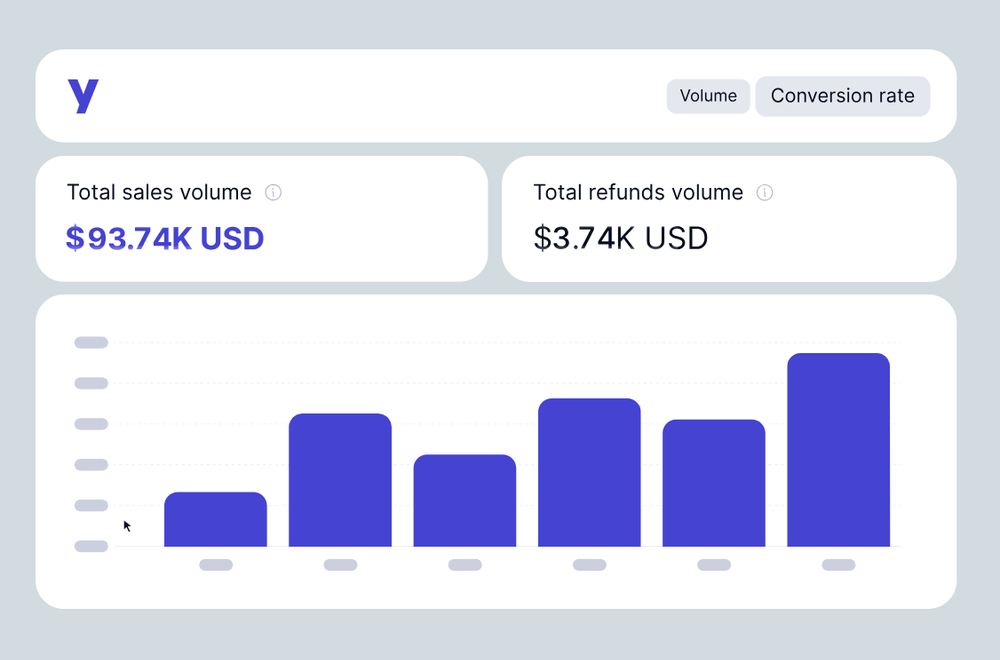Click the topmost y-axis label placeholder
Image resolution: width=1000 pixels, height=660 pixels.
(91, 343)
